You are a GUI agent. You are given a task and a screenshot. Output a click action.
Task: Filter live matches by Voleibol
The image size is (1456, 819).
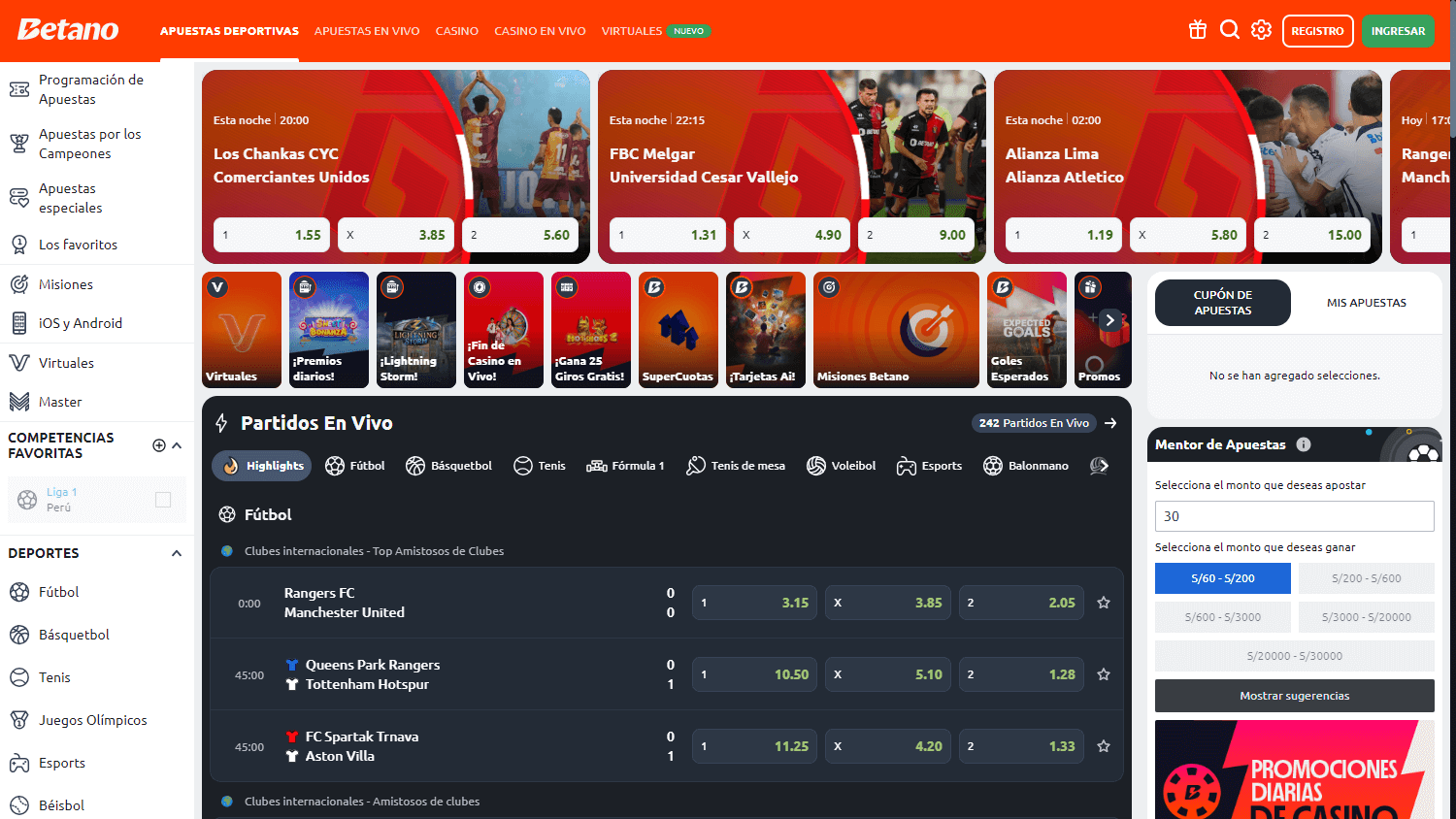coord(841,466)
